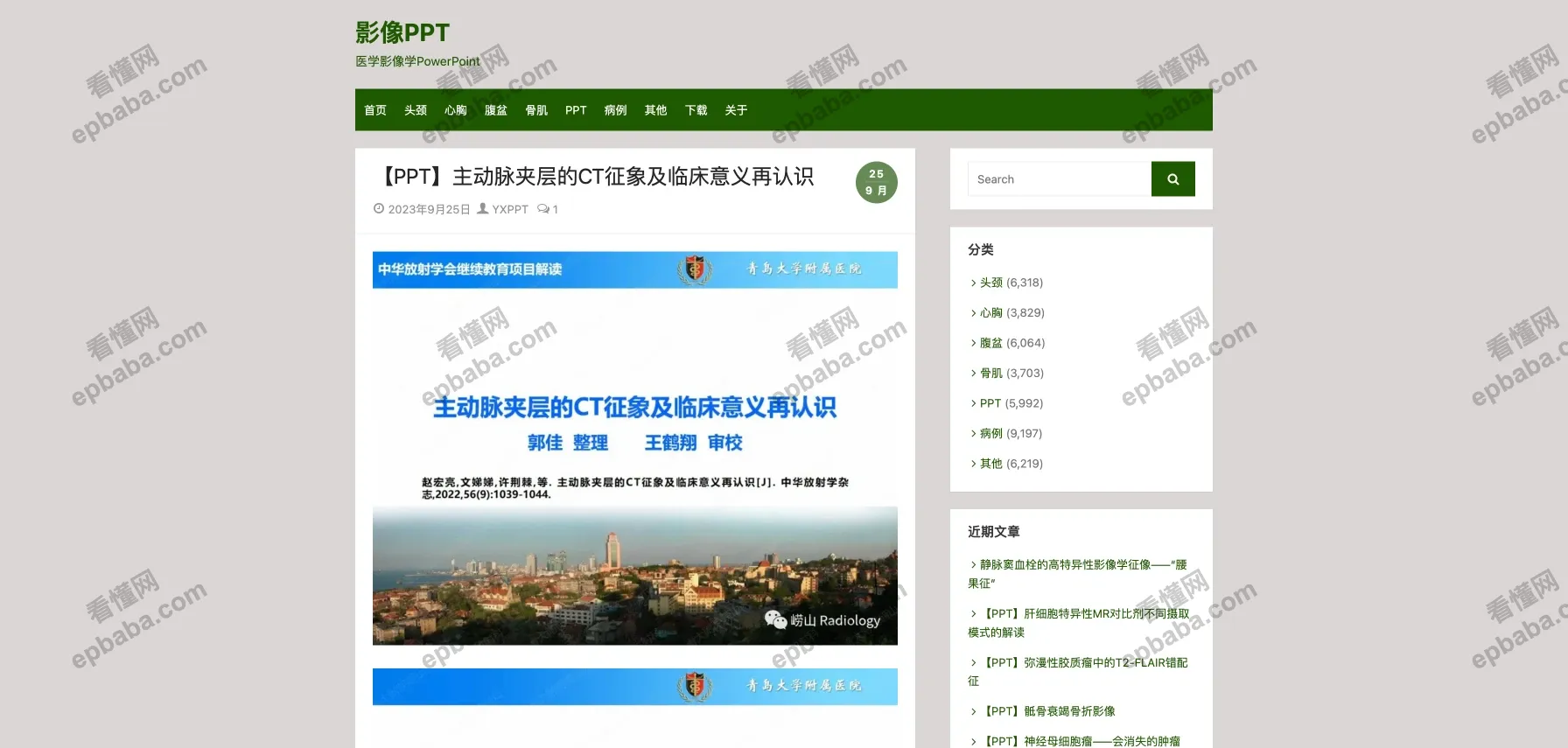Open 病例 in the navigation bar
The image size is (1568, 748).
click(616, 110)
